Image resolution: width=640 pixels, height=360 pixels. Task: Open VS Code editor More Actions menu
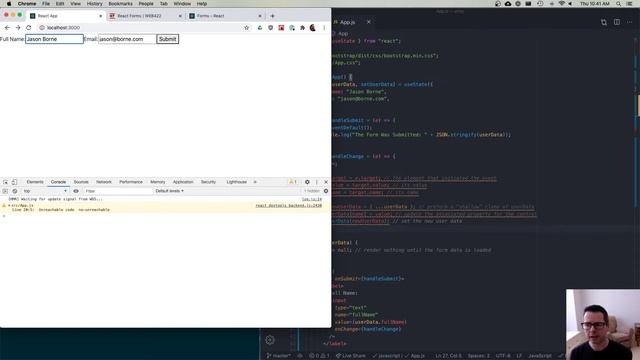[629, 22]
